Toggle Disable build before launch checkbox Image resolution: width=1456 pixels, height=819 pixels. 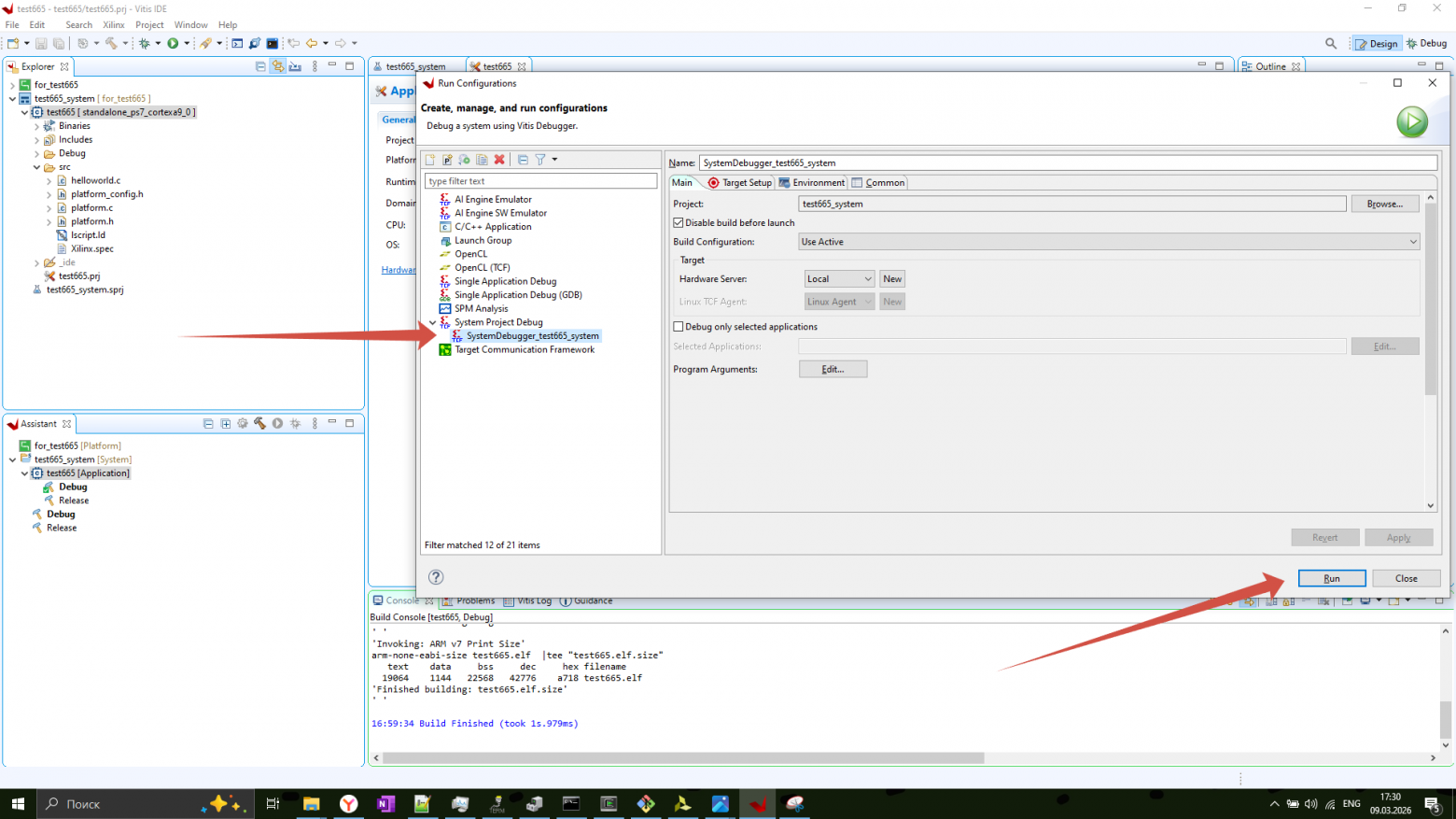pyautogui.click(x=679, y=223)
